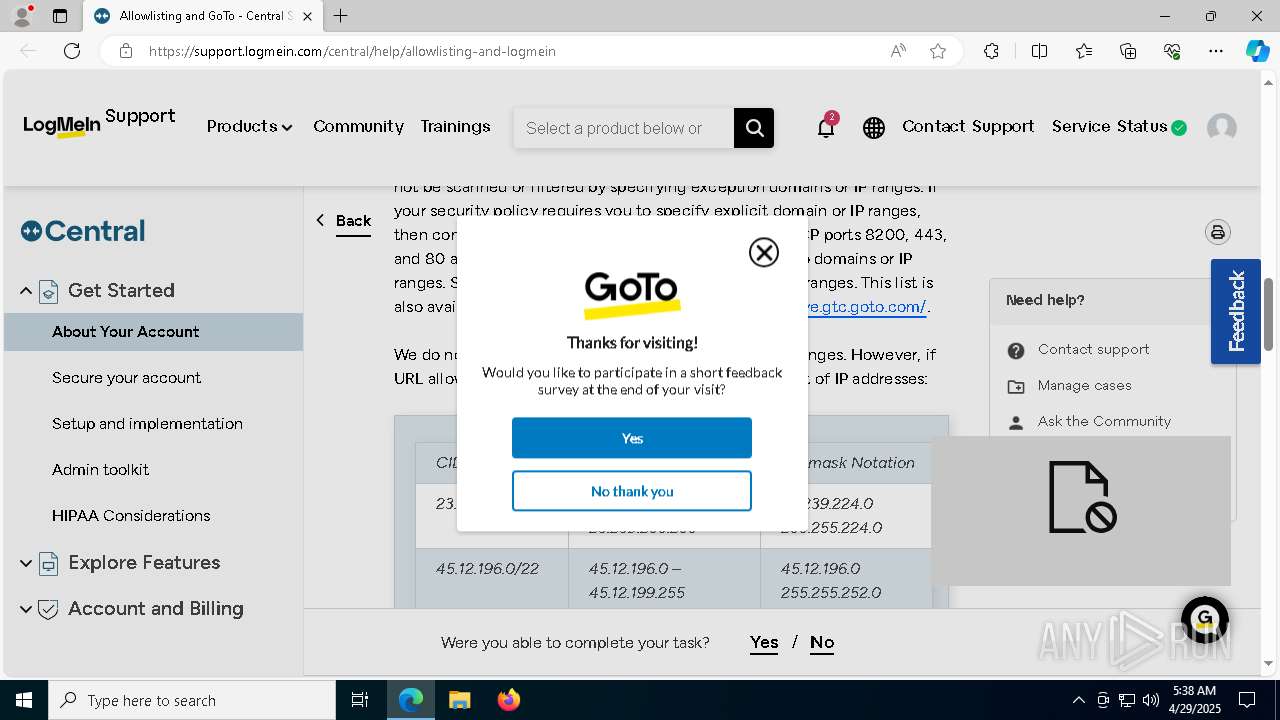
Task: Open the user profile avatar
Action: (1221, 128)
